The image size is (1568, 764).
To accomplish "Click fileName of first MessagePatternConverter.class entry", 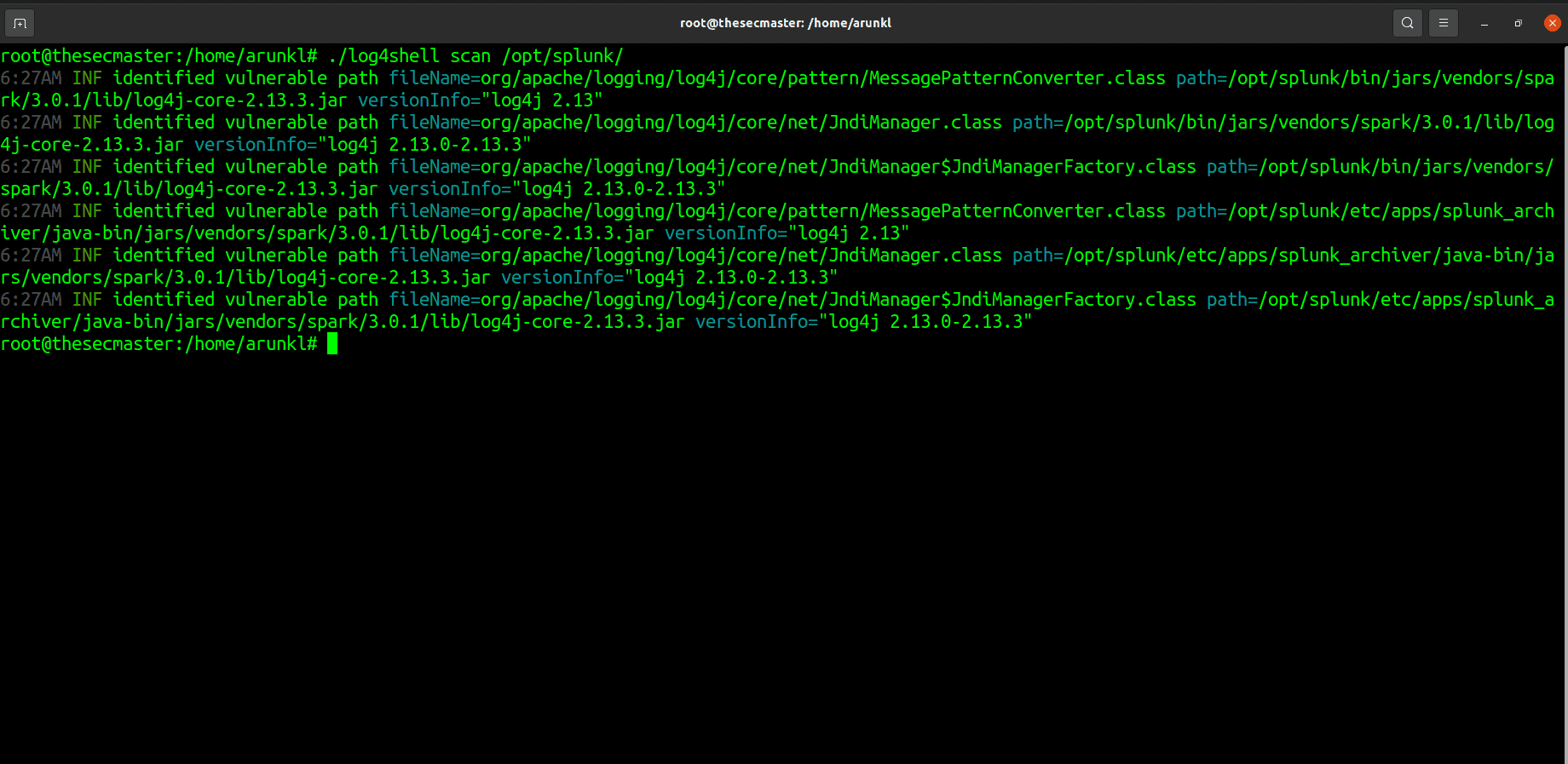I will pyautogui.click(x=777, y=78).
